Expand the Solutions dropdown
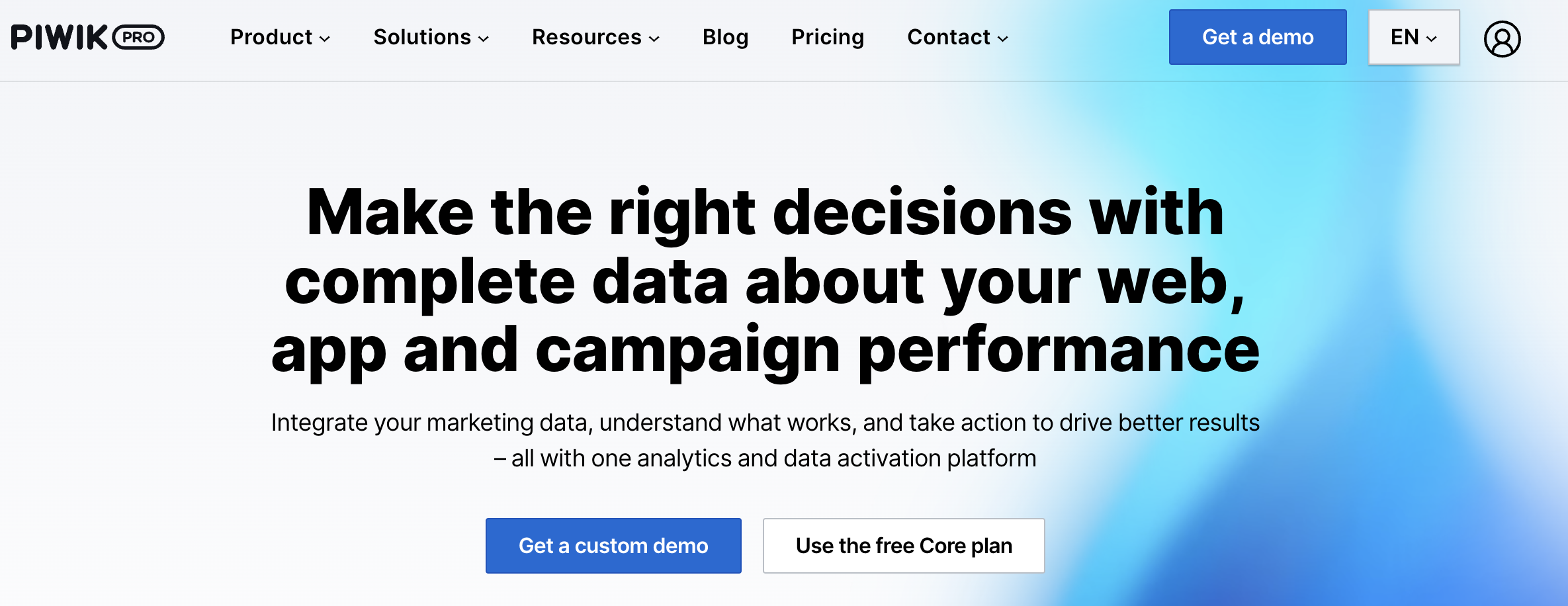The width and height of the screenshot is (1568, 606). (430, 38)
